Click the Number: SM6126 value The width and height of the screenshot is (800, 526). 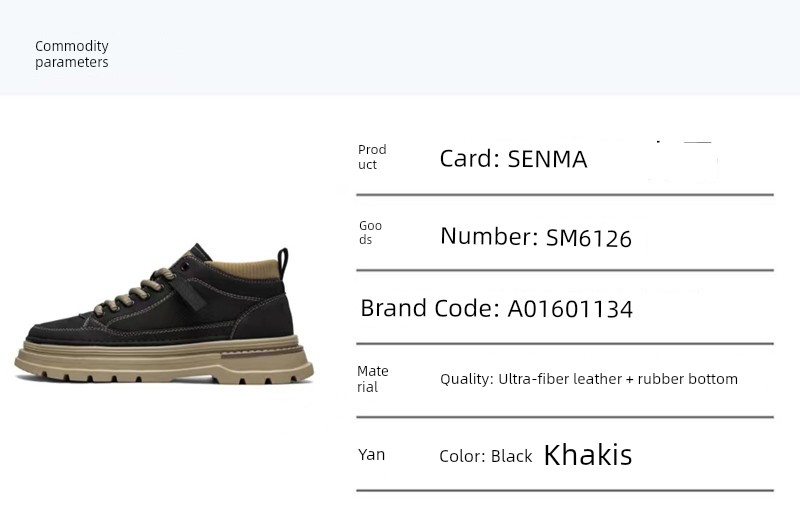[536, 237]
